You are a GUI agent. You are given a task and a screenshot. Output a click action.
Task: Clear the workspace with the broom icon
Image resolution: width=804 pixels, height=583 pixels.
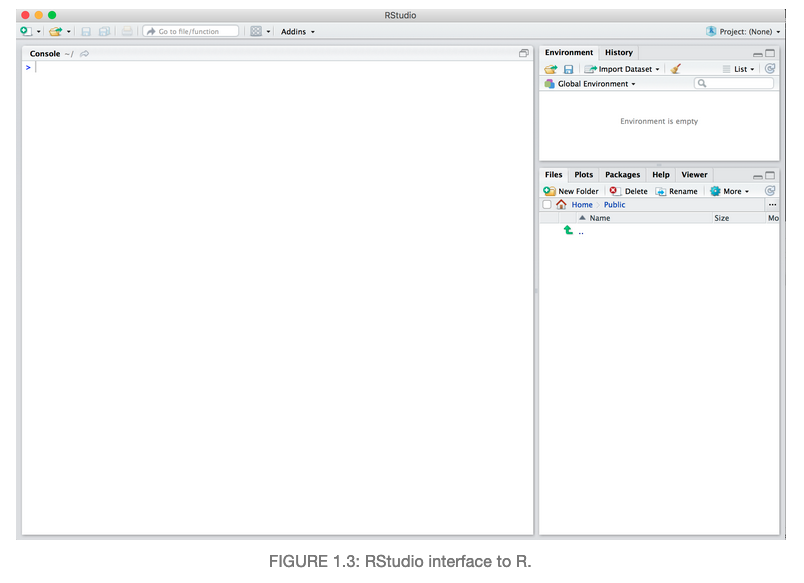click(676, 69)
